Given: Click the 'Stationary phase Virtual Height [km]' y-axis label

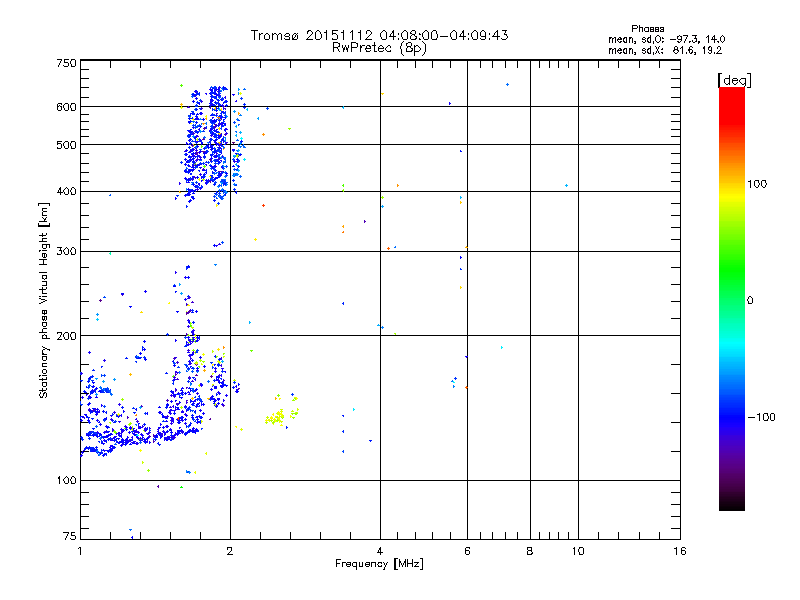Looking at the screenshot, I should point(43,301).
